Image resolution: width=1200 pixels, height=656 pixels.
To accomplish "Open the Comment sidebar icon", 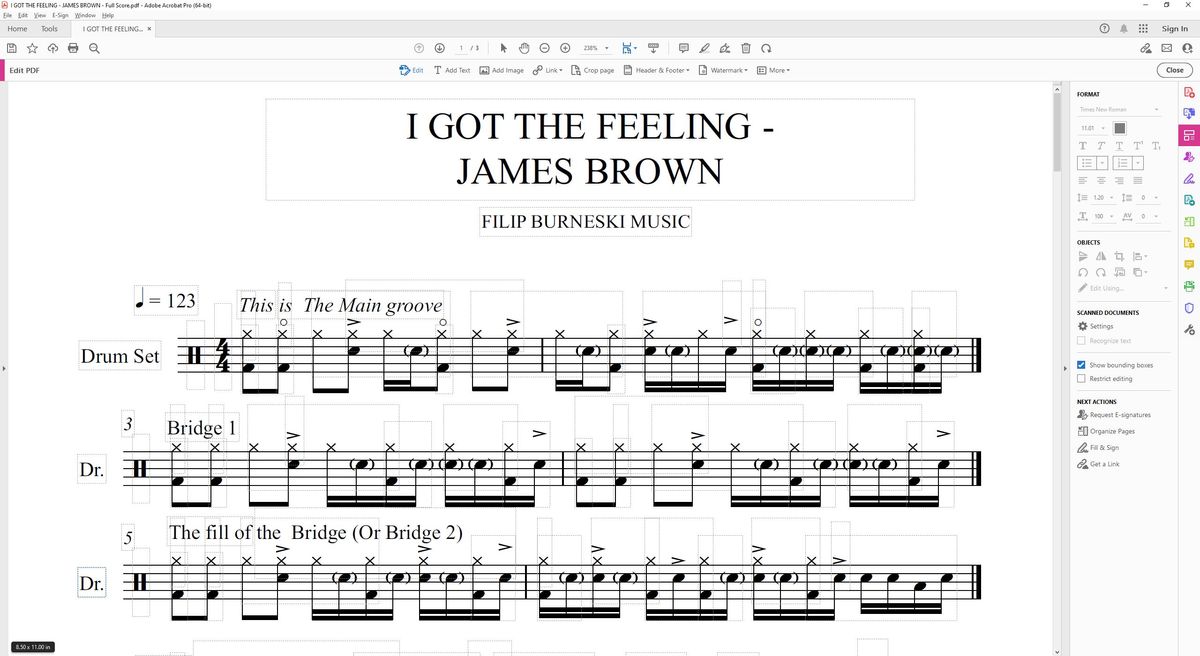I will [1189, 265].
